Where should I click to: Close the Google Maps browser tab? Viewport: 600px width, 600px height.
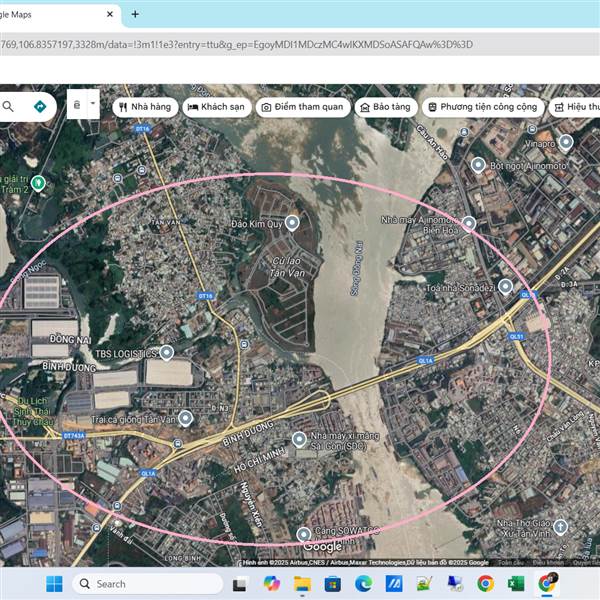(x=110, y=14)
